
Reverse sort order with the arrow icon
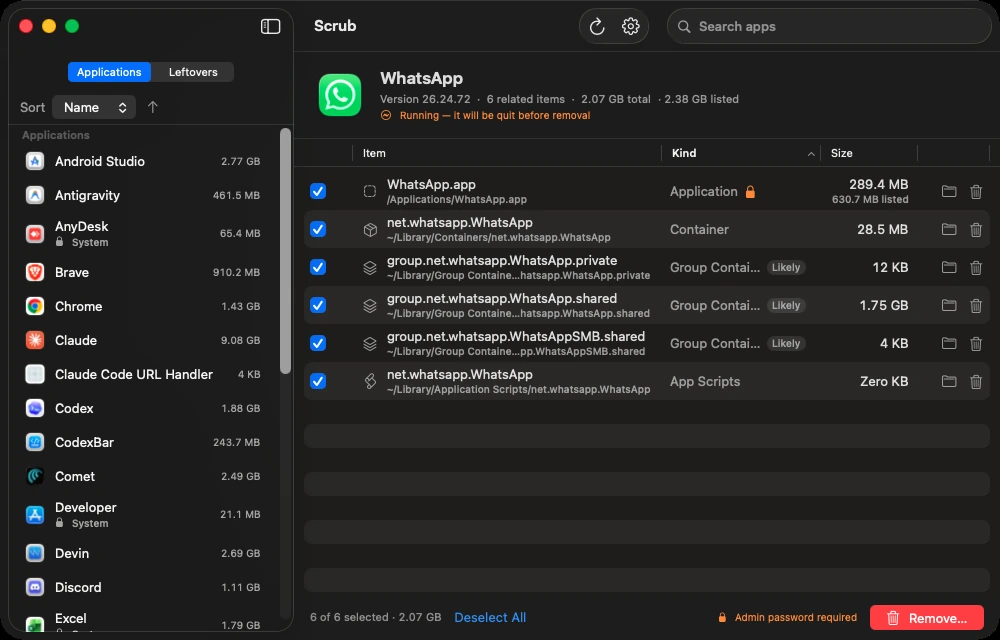[x=152, y=107]
